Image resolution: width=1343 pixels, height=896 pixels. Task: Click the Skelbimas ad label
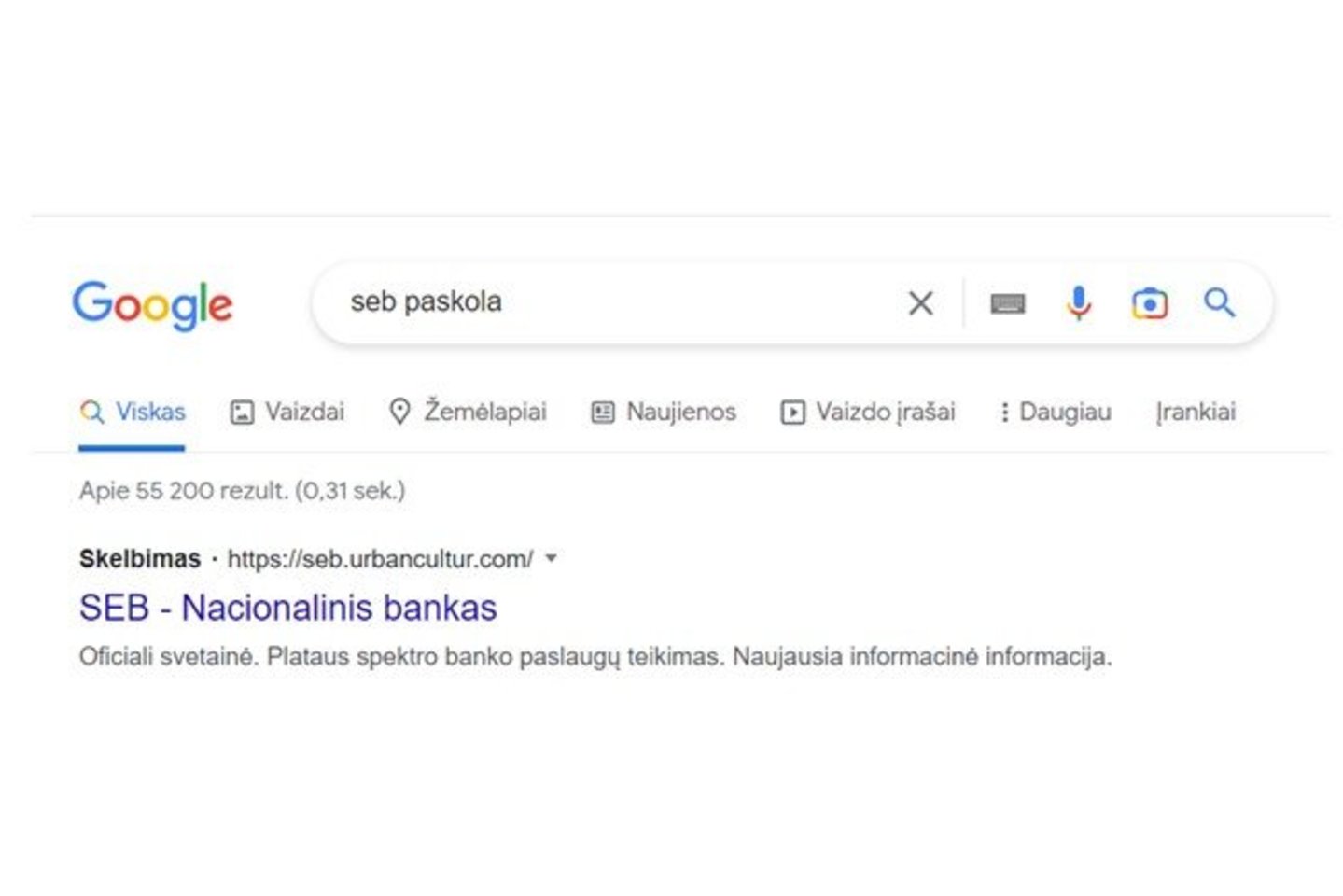pyautogui.click(x=140, y=558)
